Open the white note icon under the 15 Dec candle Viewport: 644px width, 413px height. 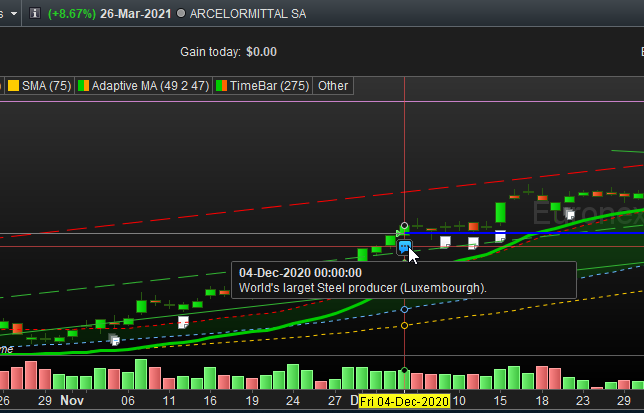[500, 237]
